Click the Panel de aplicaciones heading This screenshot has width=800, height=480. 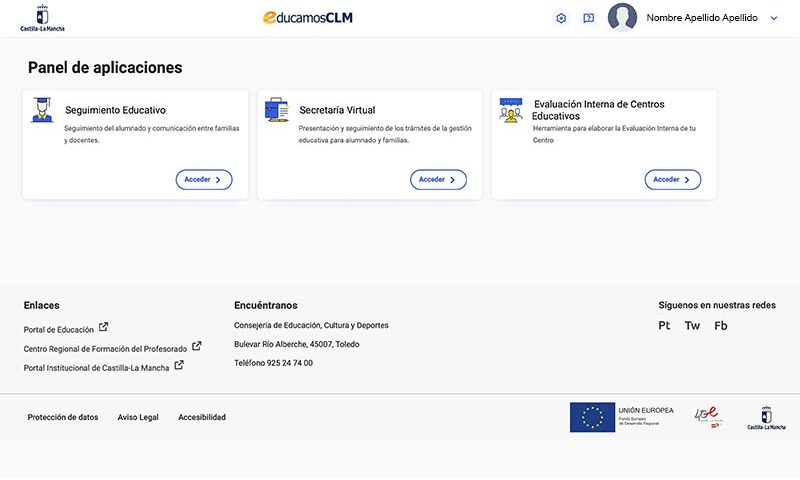click(x=105, y=67)
